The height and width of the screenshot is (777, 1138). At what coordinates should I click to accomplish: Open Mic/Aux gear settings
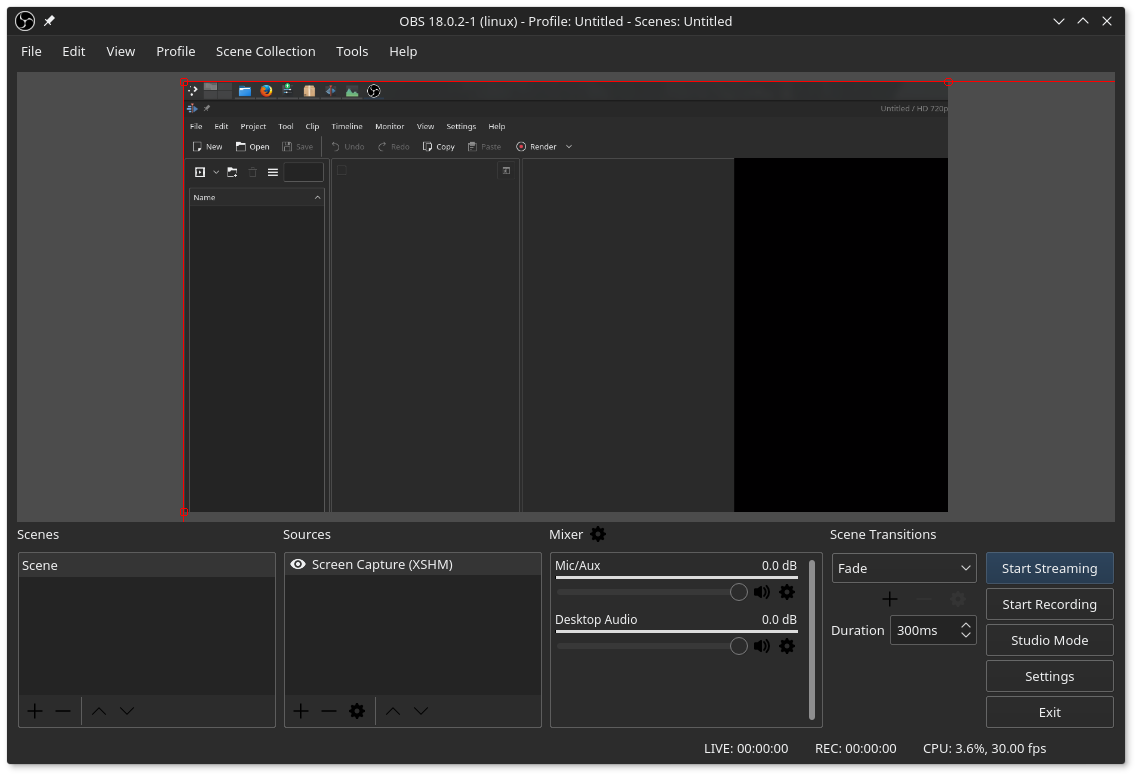(x=787, y=592)
